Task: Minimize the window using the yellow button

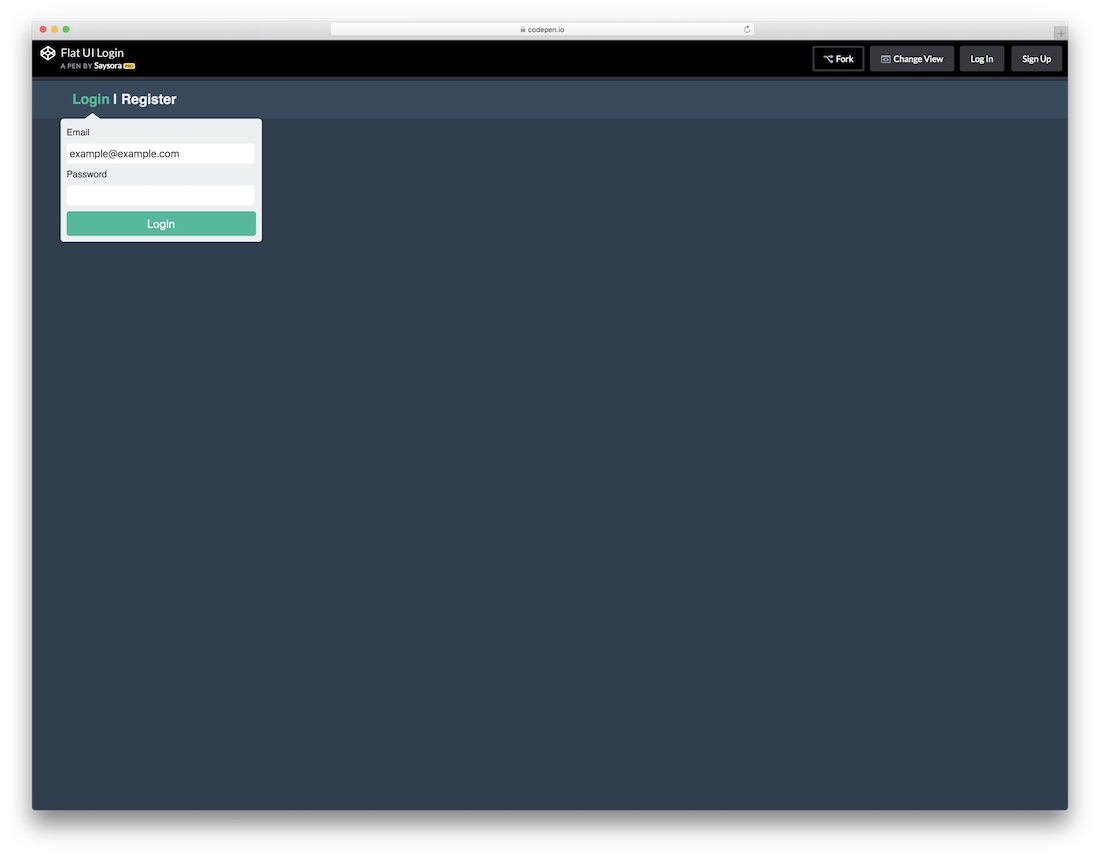Action: (x=55, y=30)
